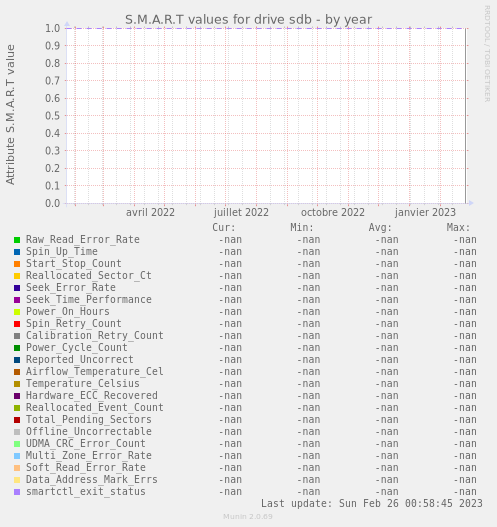Viewport: 497px width, 527px height.
Task: Select the Temperature_Celsius legend label
Action: tap(83, 383)
